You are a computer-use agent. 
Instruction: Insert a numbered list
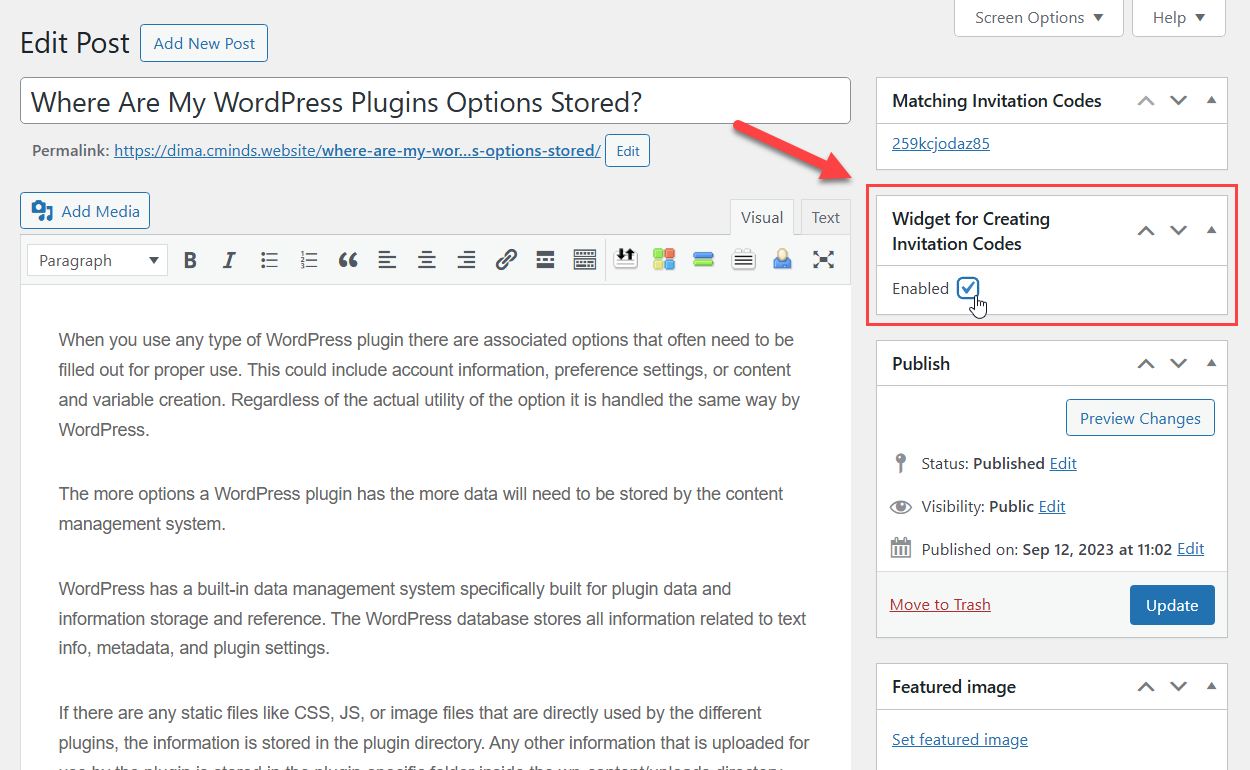(308, 260)
